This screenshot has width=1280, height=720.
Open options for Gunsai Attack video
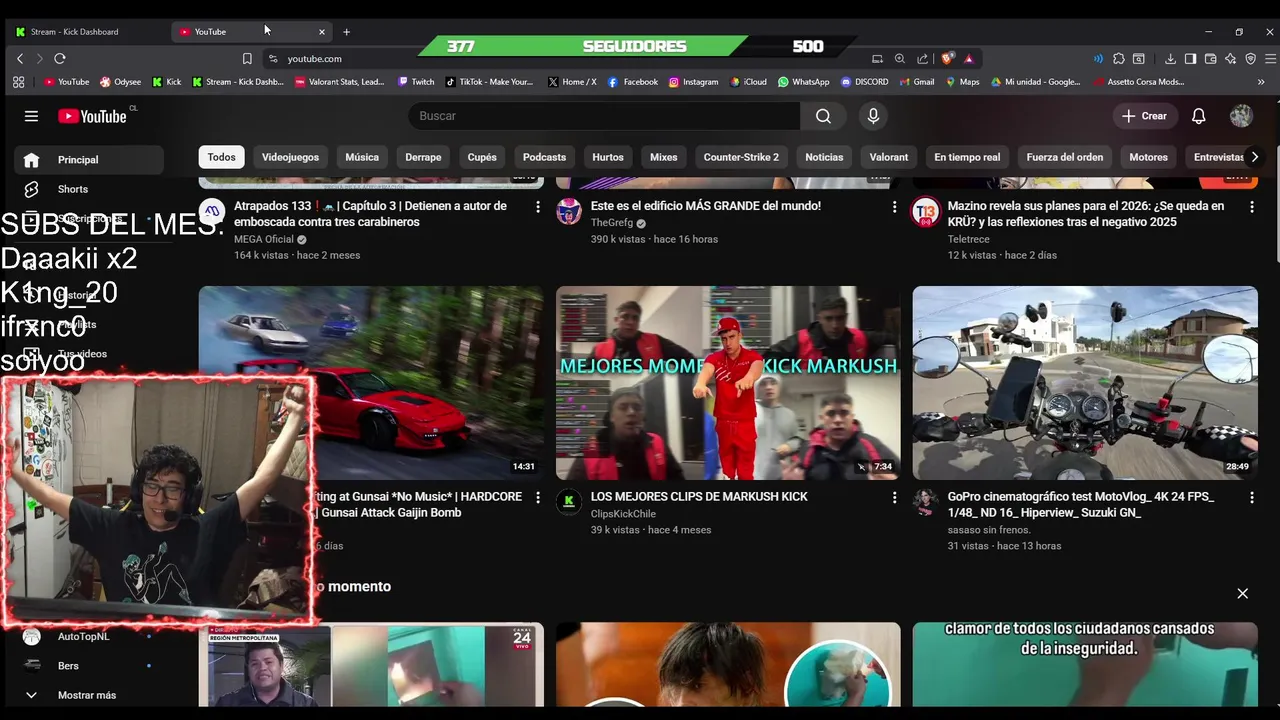[x=537, y=497]
